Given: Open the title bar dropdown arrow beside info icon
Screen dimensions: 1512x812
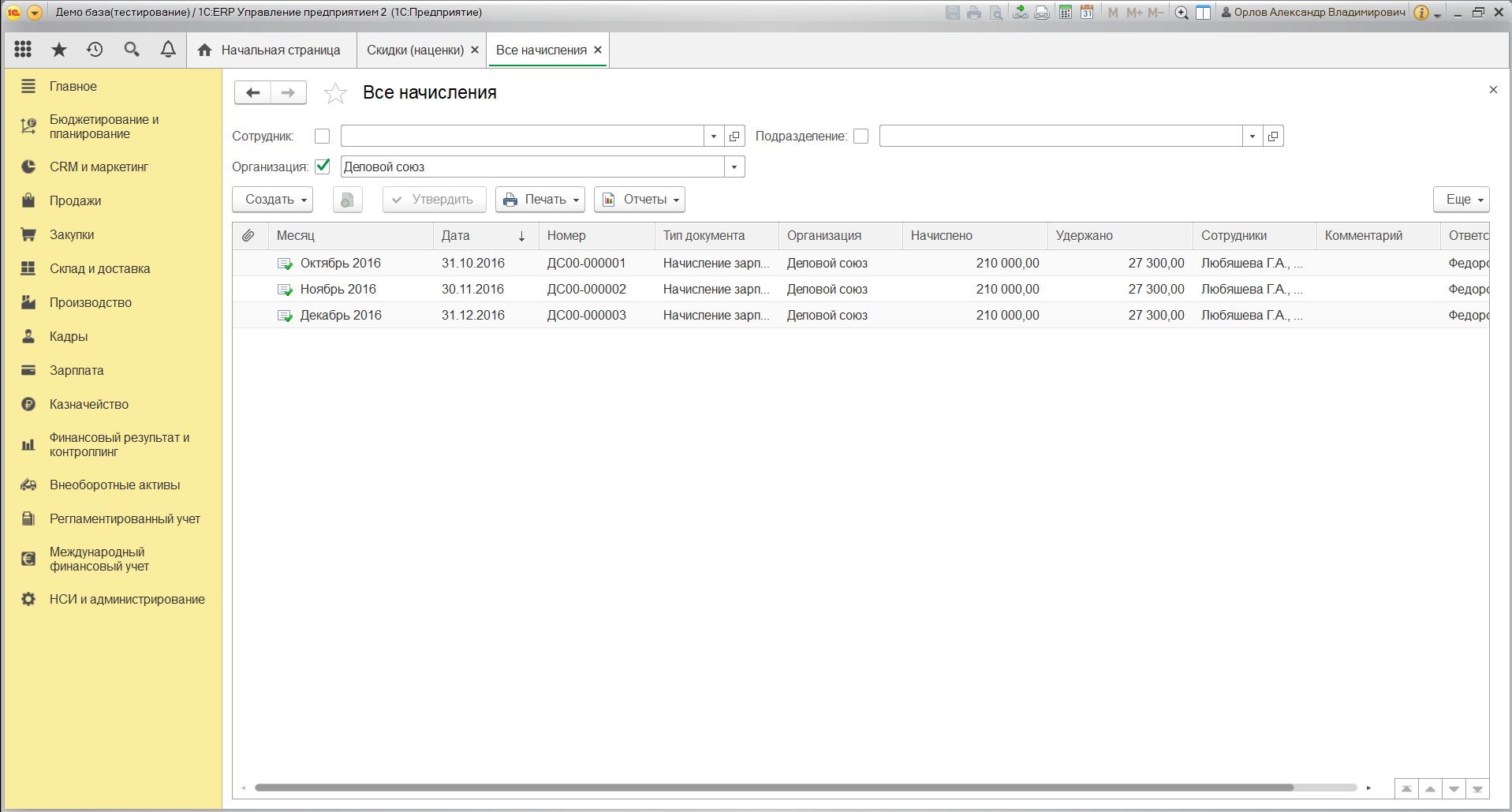Looking at the screenshot, I should pyautogui.click(x=1438, y=14).
